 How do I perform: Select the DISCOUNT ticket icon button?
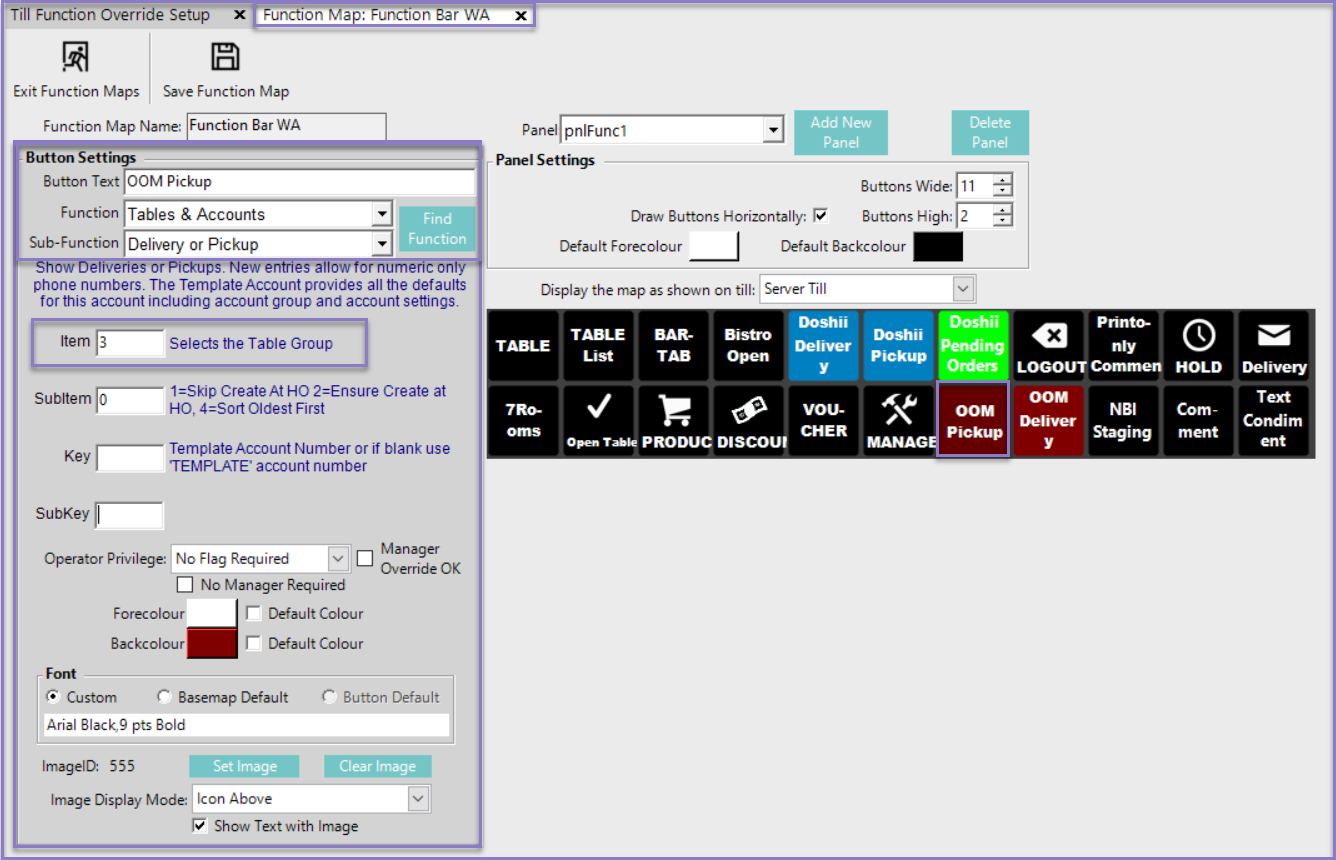pyautogui.click(x=748, y=421)
